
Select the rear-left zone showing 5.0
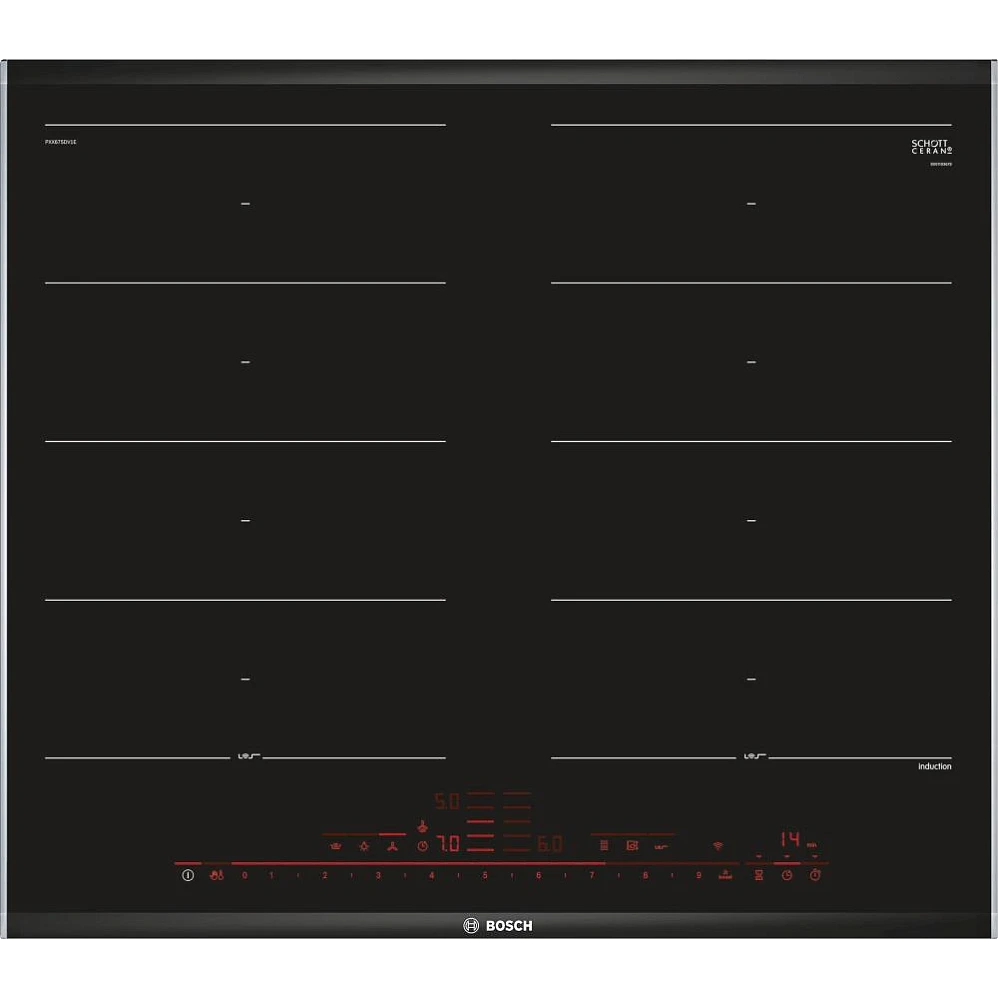coord(446,802)
